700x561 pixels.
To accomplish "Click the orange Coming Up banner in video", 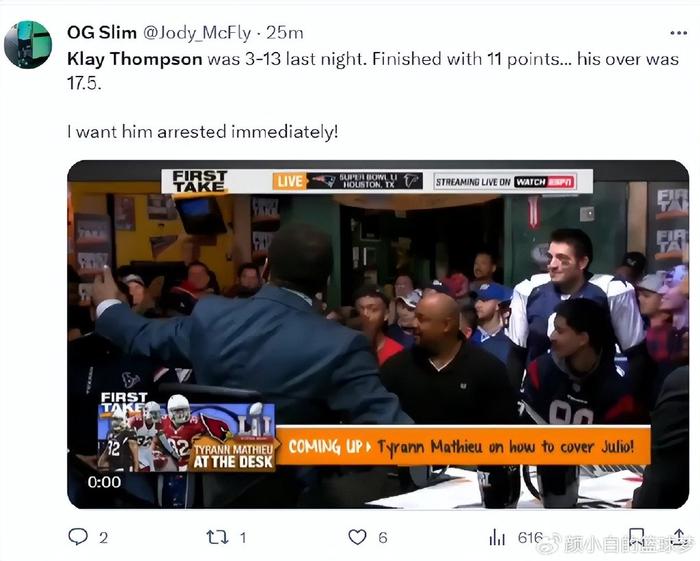I will pyautogui.click(x=463, y=446).
